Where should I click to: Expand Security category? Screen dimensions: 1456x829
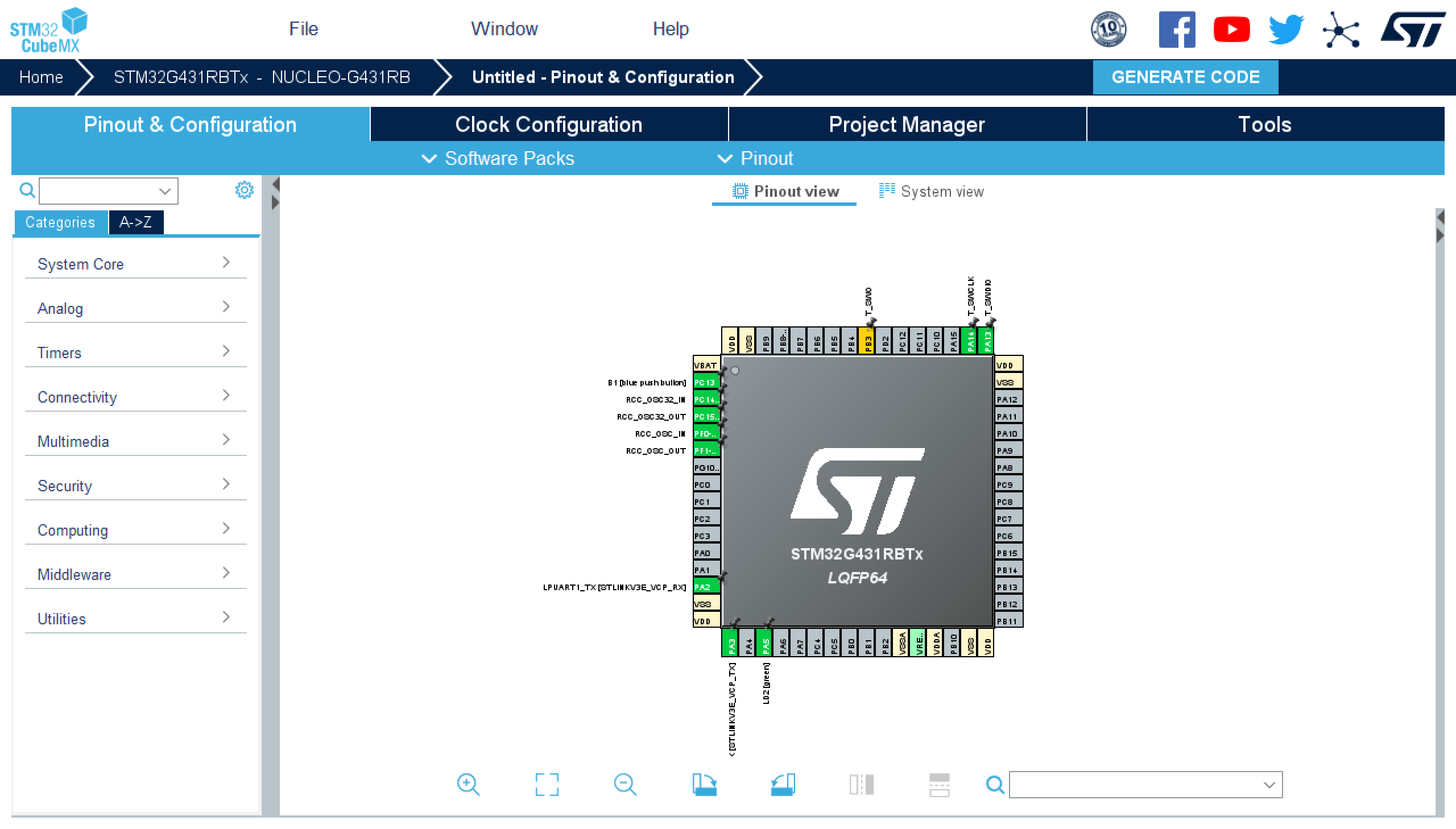[x=135, y=486]
